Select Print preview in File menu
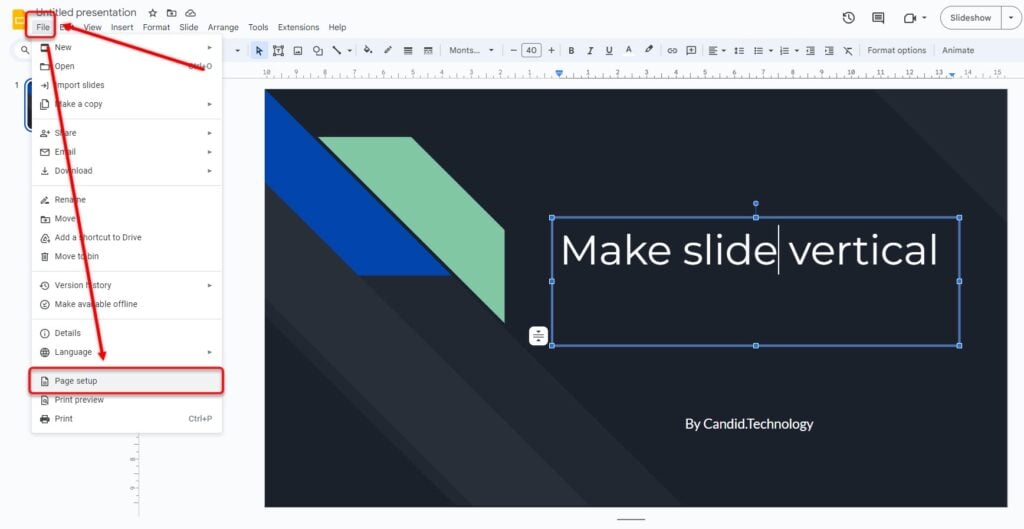The height and width of the screenshot is (529, 1024). point(79,400)
